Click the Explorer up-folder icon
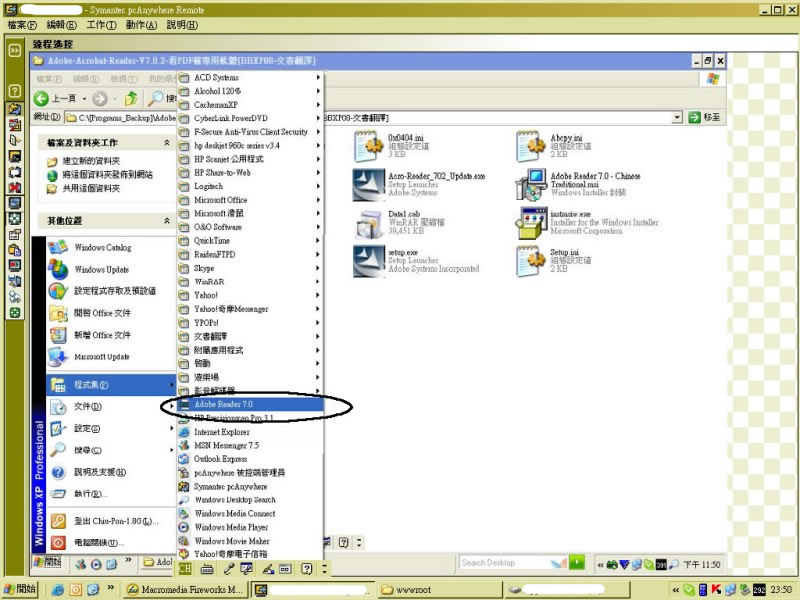 (132, 98)
